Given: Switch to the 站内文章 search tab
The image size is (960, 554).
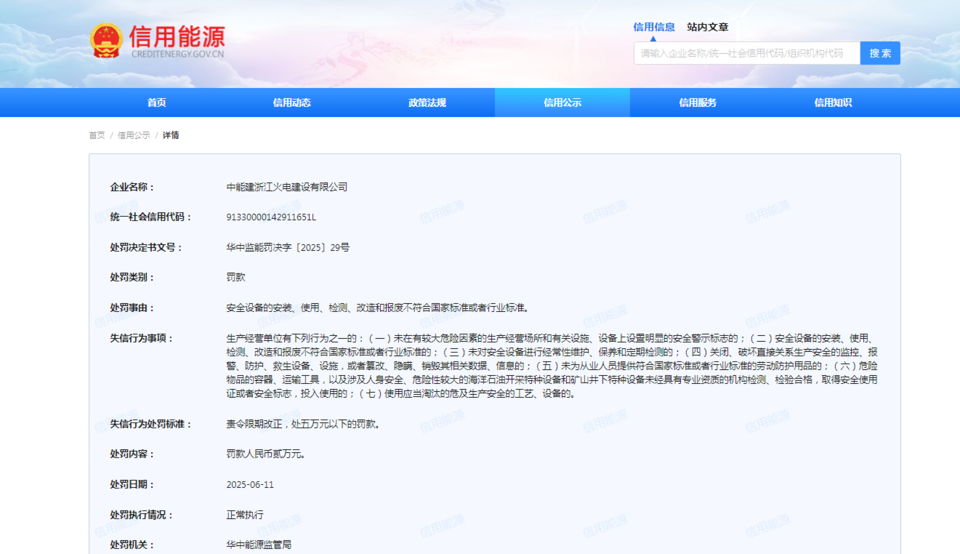Looking at the screenshot, I should (x=707, y=27).
